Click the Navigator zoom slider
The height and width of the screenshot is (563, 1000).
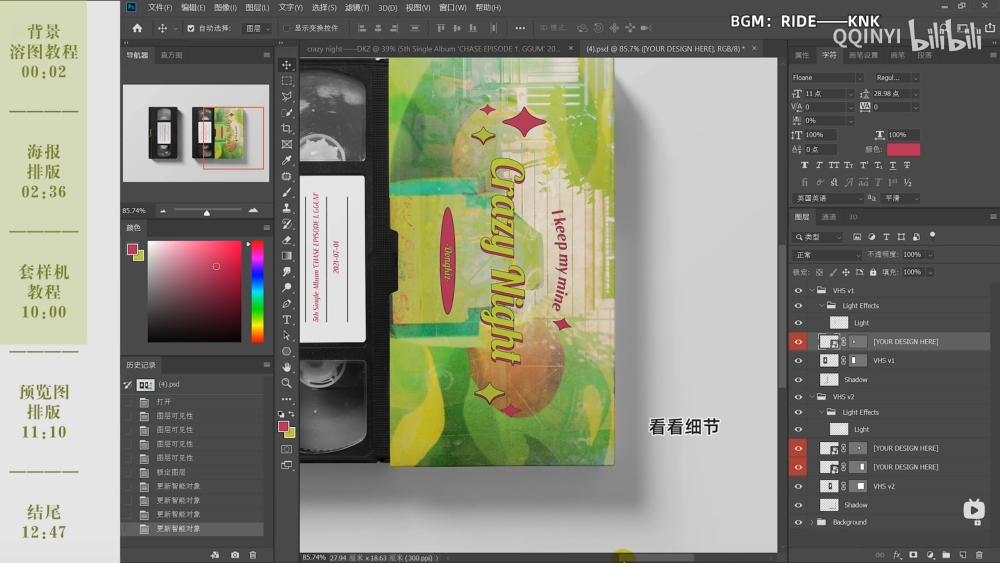click(207, 210)
